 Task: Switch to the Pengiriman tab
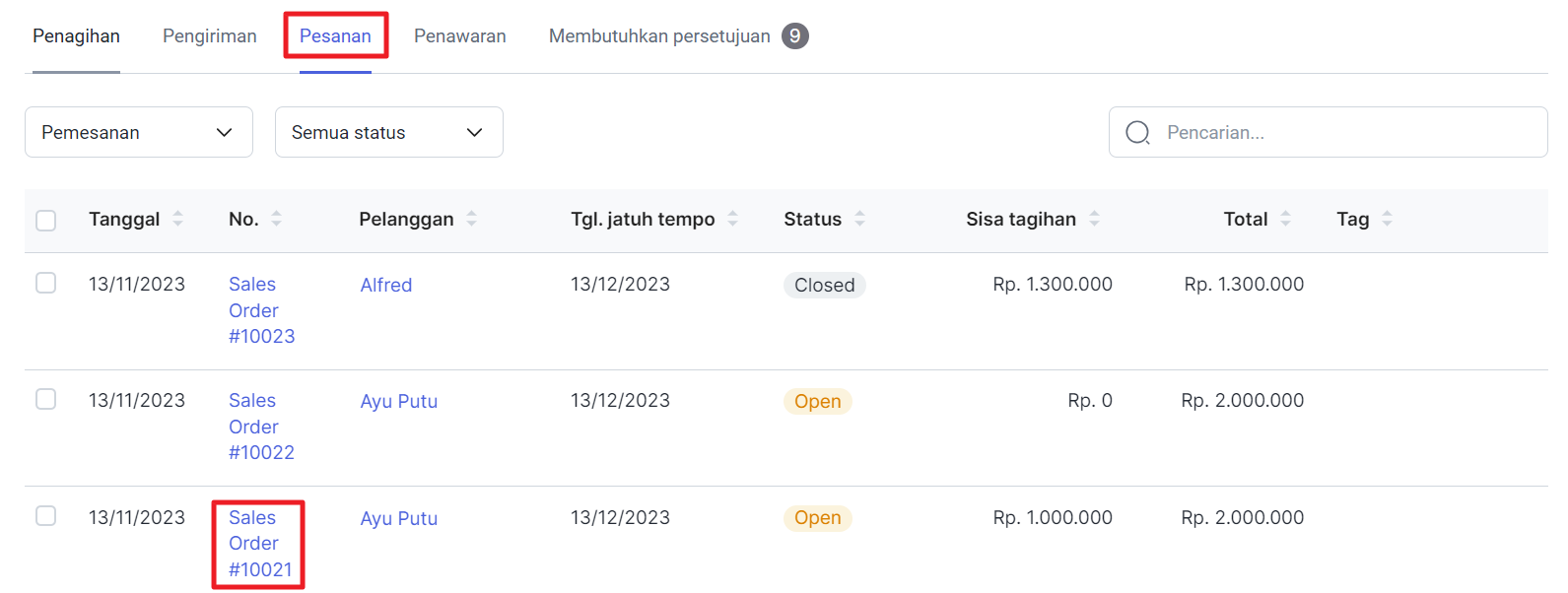(209, 36)
